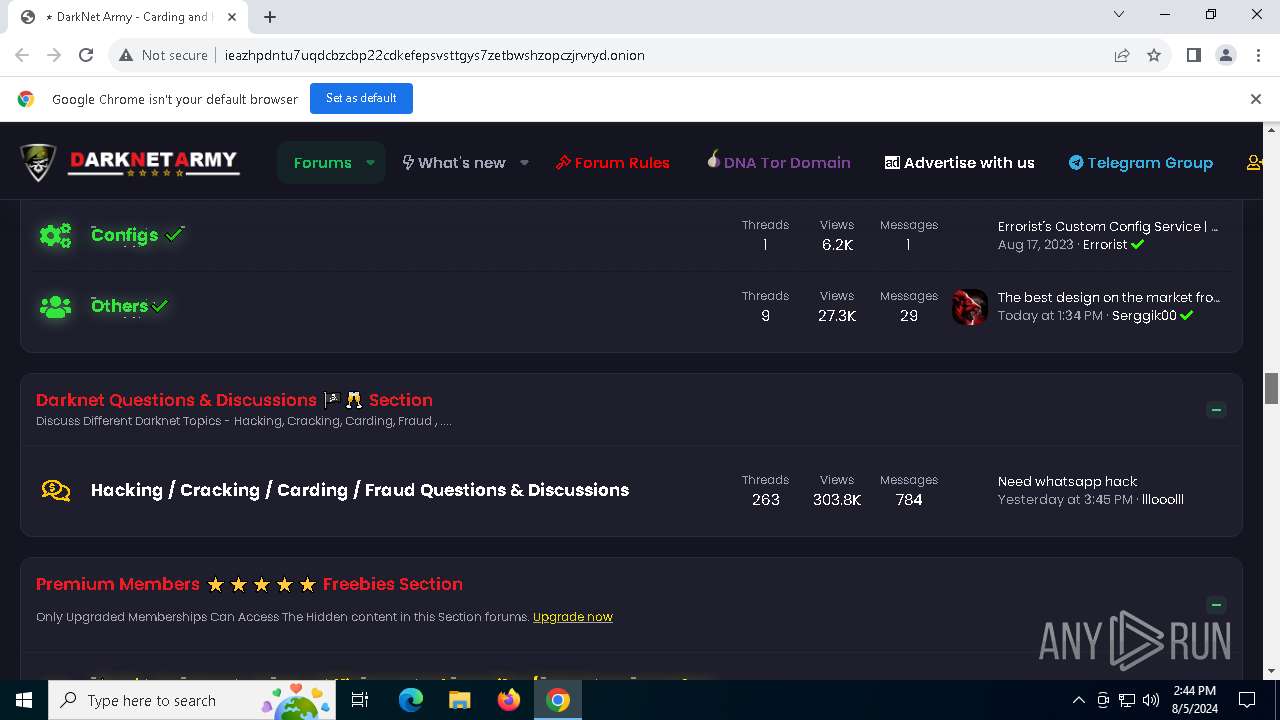Open the Errorist user profile link
The height and width of the screenshot is (720, 1280).
coord(1105,244)
